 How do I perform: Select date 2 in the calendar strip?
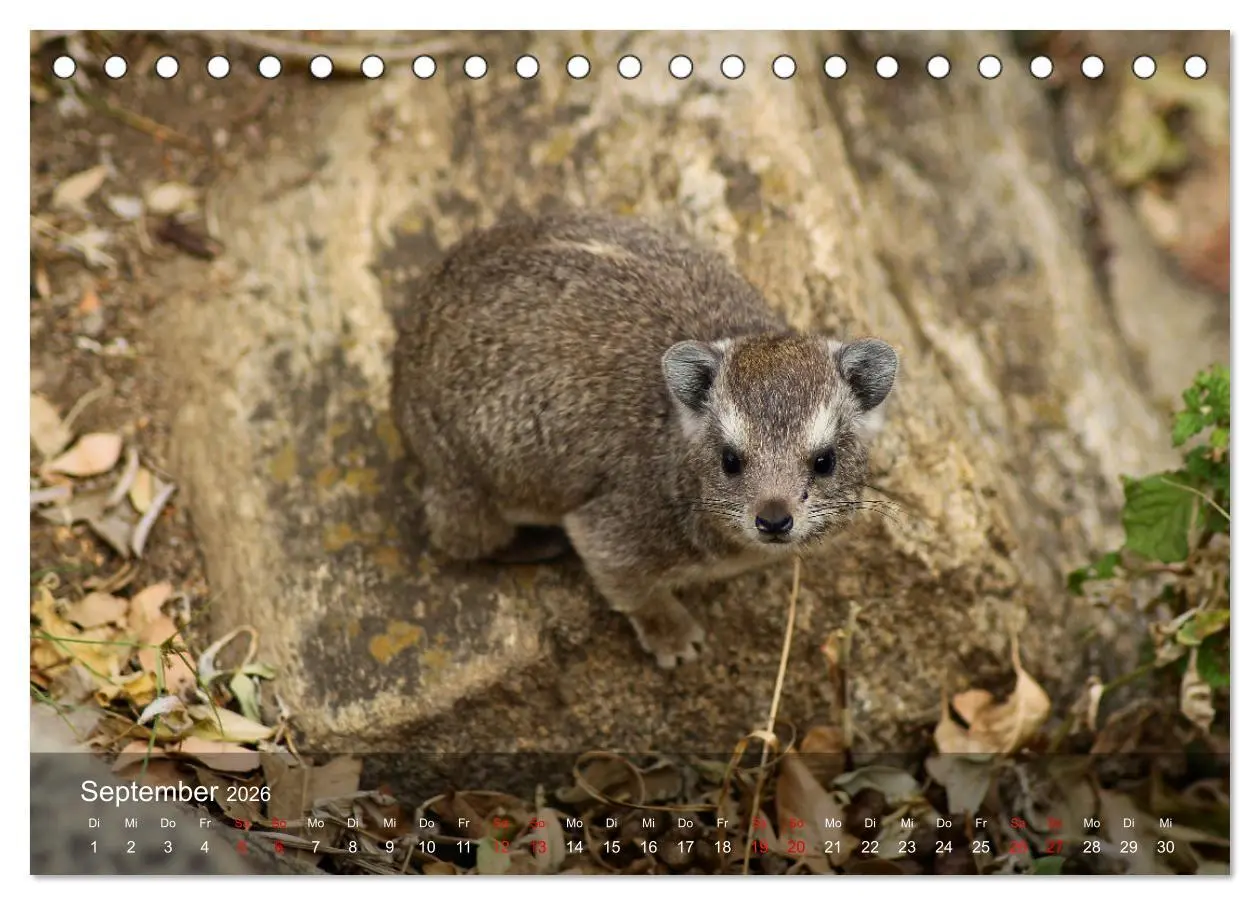point(131,847)
